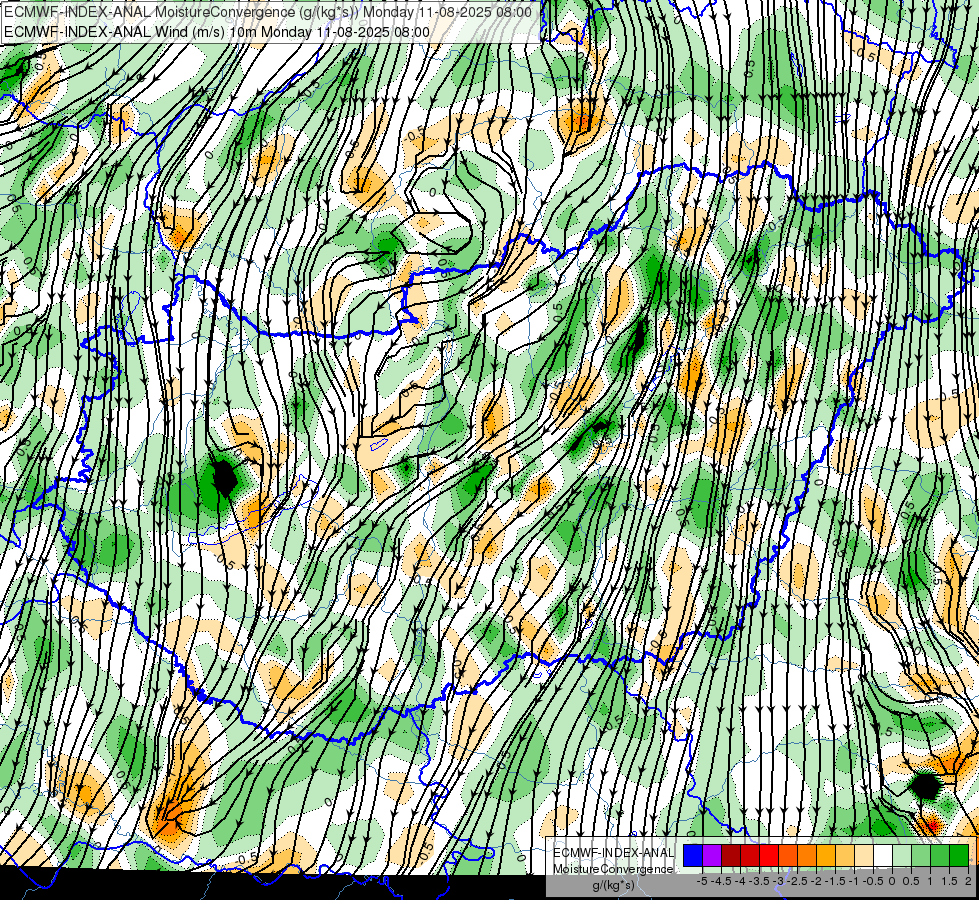
Task: Click the blue legend swatch above -5
Action: pos(693,855)
